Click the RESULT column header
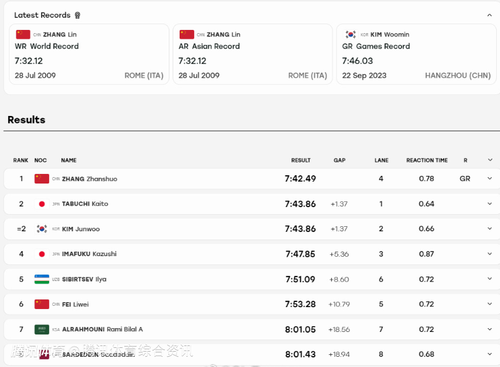This screenshot has width=500, height=367. coord(301,160)
